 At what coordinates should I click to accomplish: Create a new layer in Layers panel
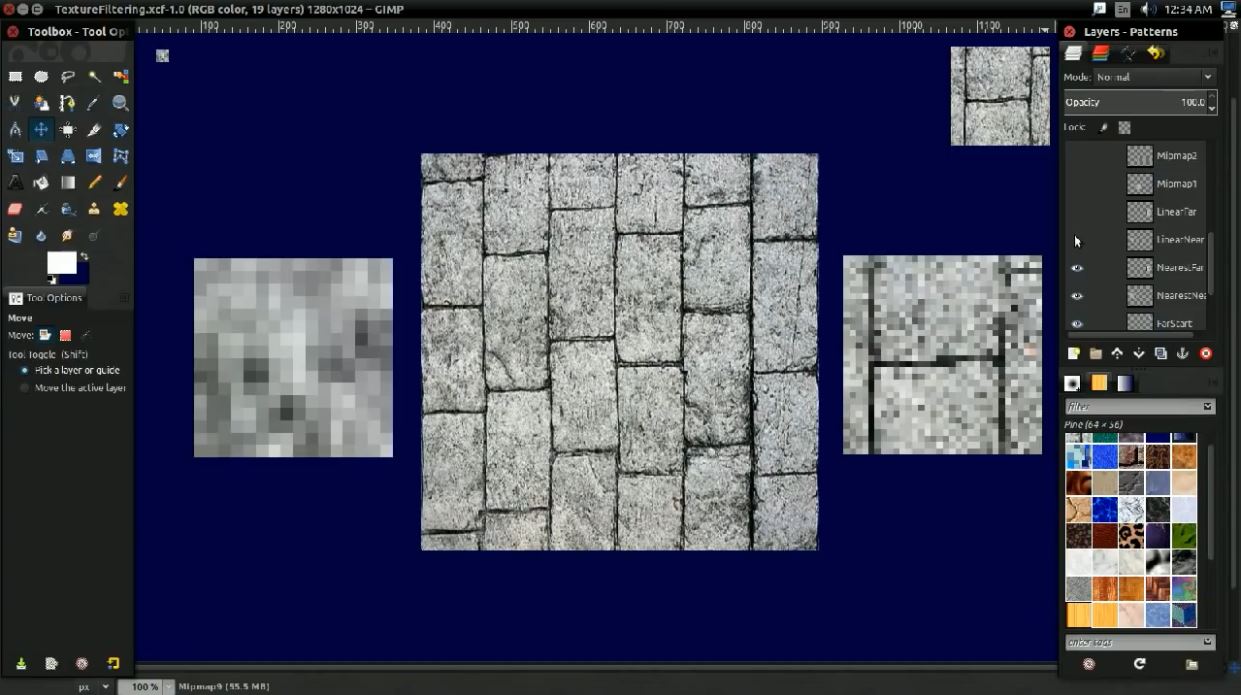[1073, 353]
